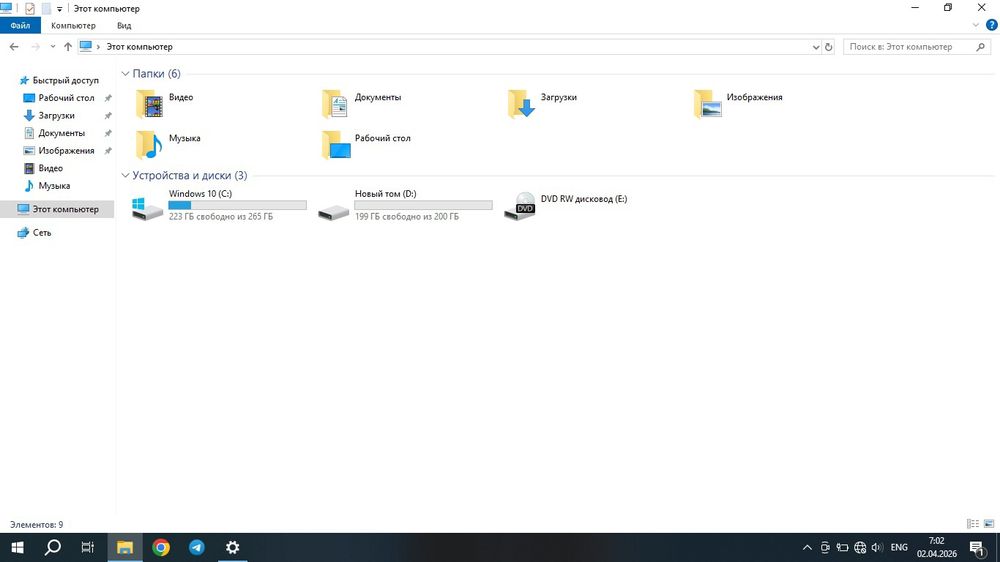
Task: Open Task View on taskbar
Action: [88, 547]
